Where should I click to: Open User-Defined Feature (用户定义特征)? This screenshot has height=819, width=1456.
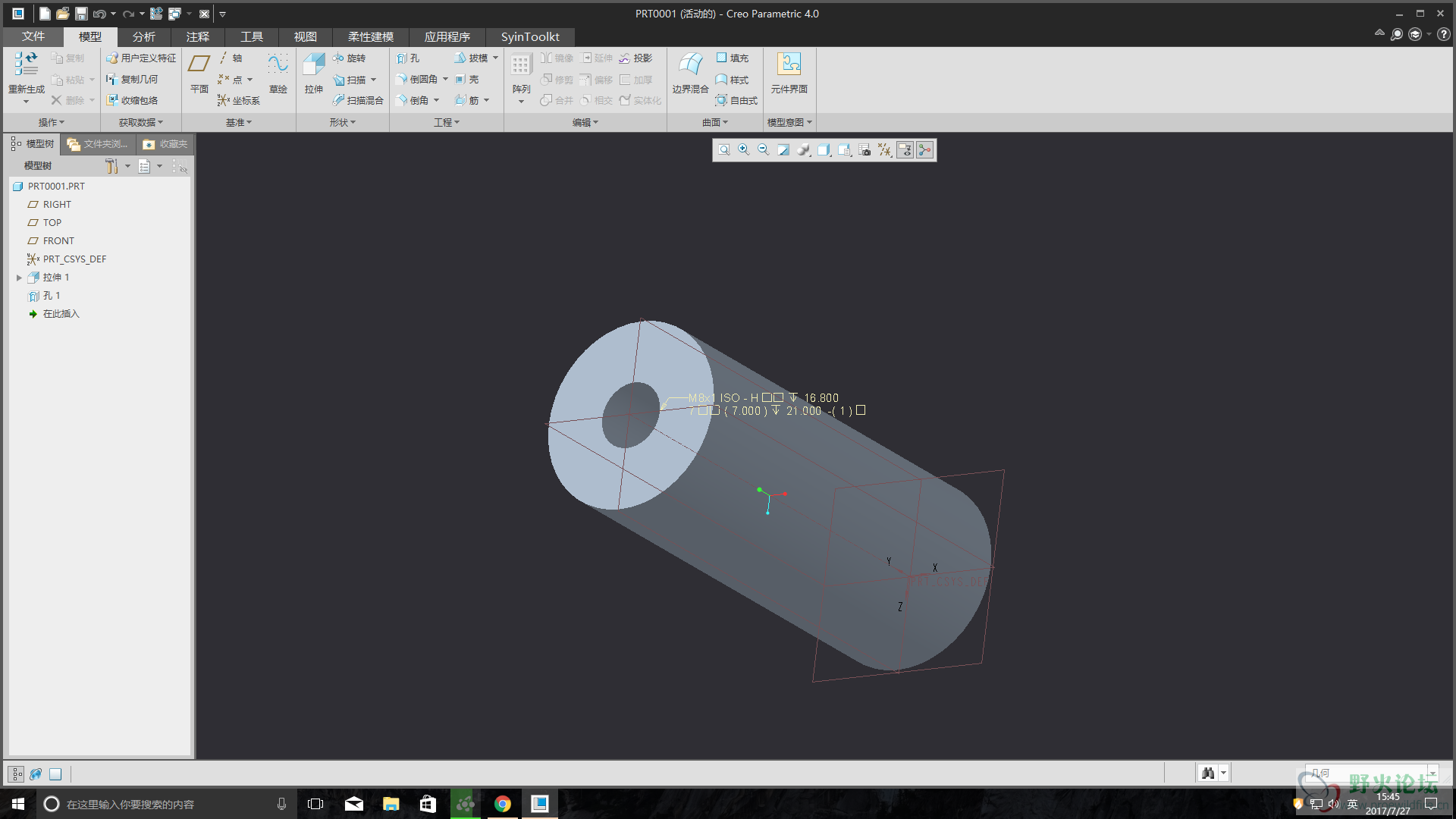[x=141, y=58]
